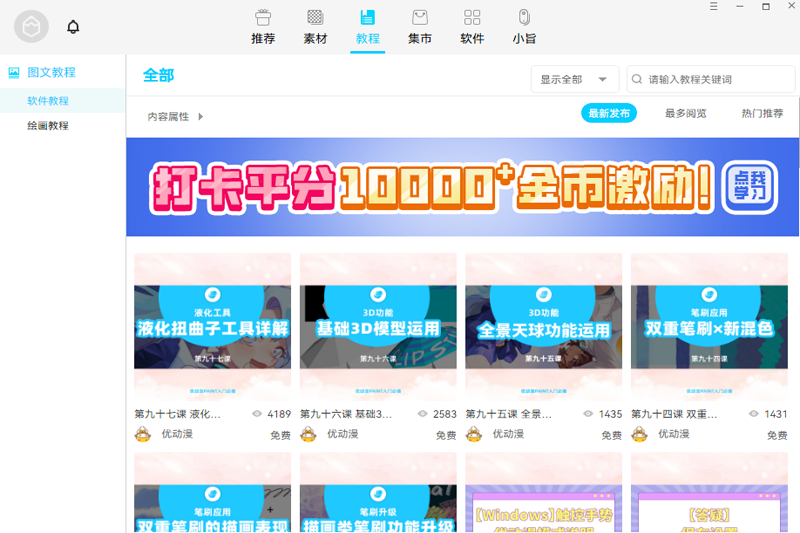Image resolution: width=800 pixels, height=533 pixels.
Task: Click 优动漫 author name under 第九十五课
Action: (x=508, y=434)
